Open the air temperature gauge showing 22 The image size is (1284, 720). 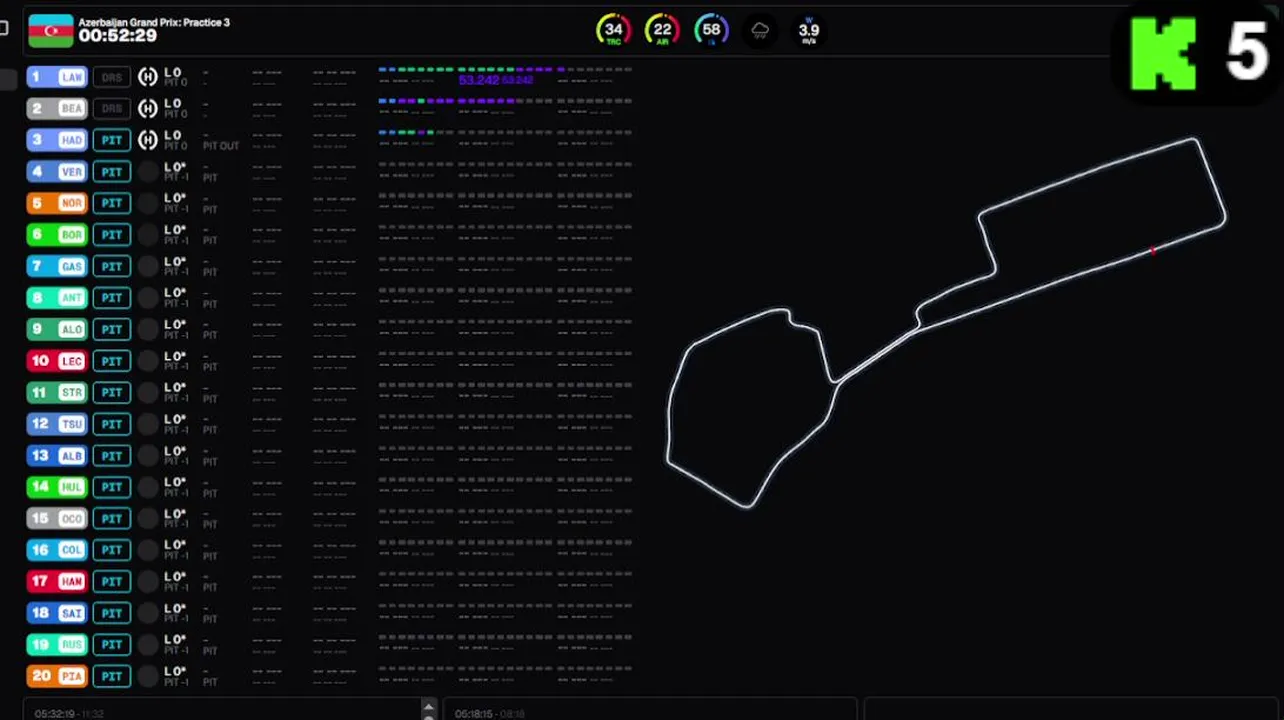coord(662,30)
